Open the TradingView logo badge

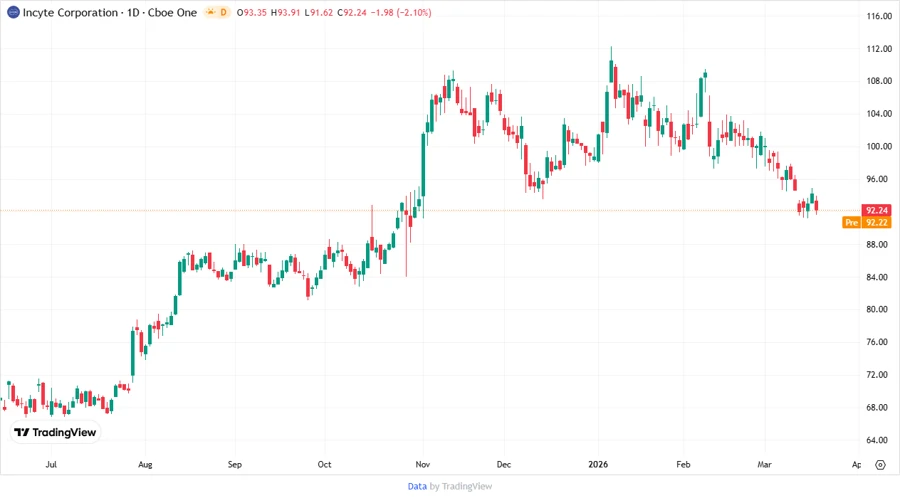pos(55,433)
